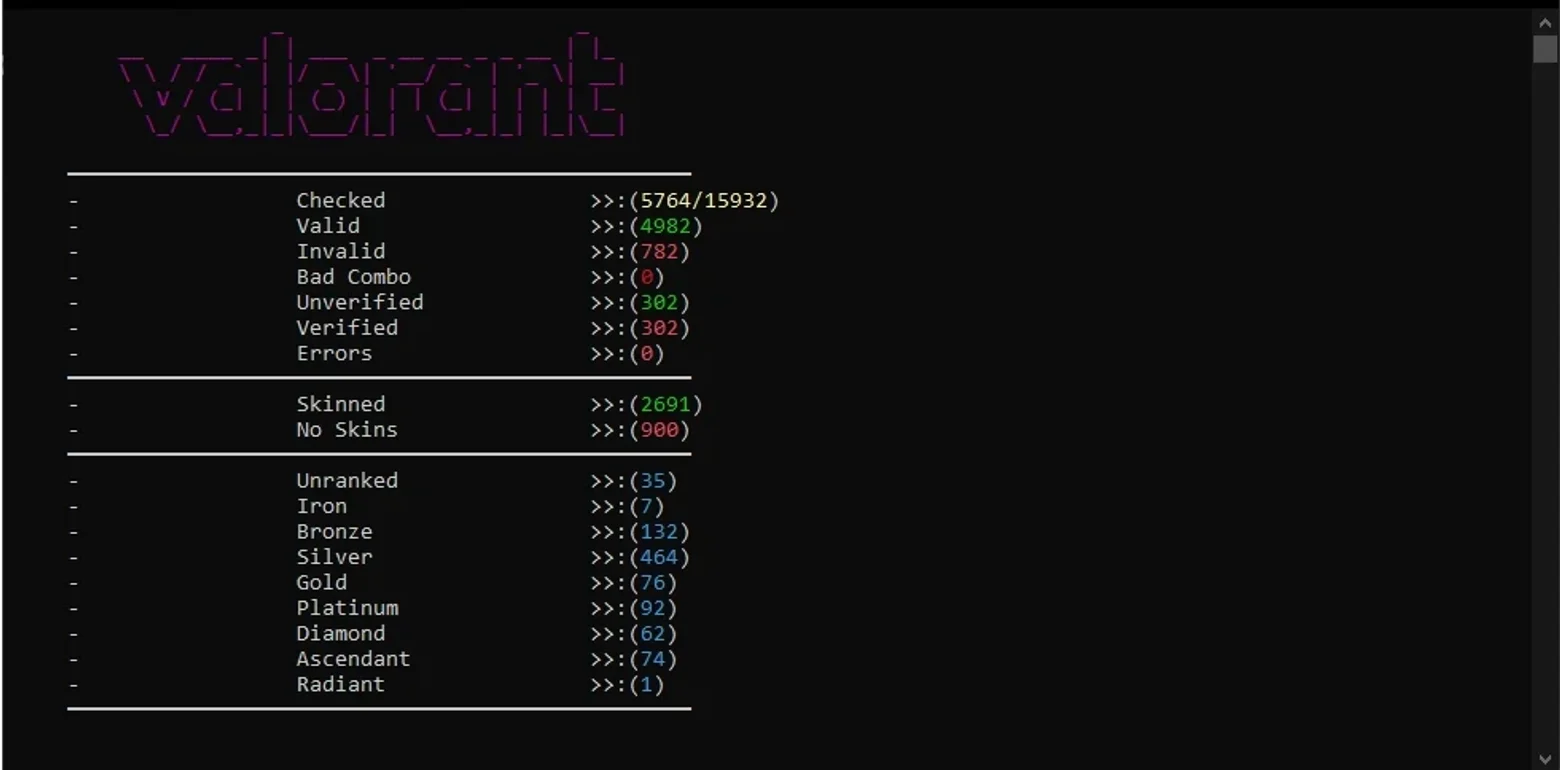Screen dimensions: 1560x770
Task: Select the No Skins count 900
Action: [659, 430]
